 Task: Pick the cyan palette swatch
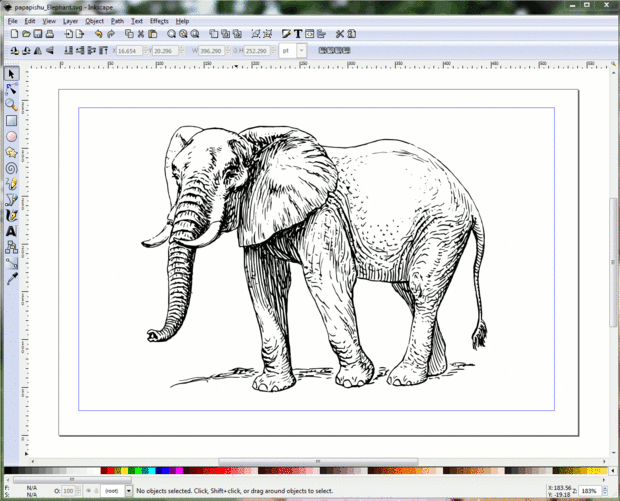point(152,471)
